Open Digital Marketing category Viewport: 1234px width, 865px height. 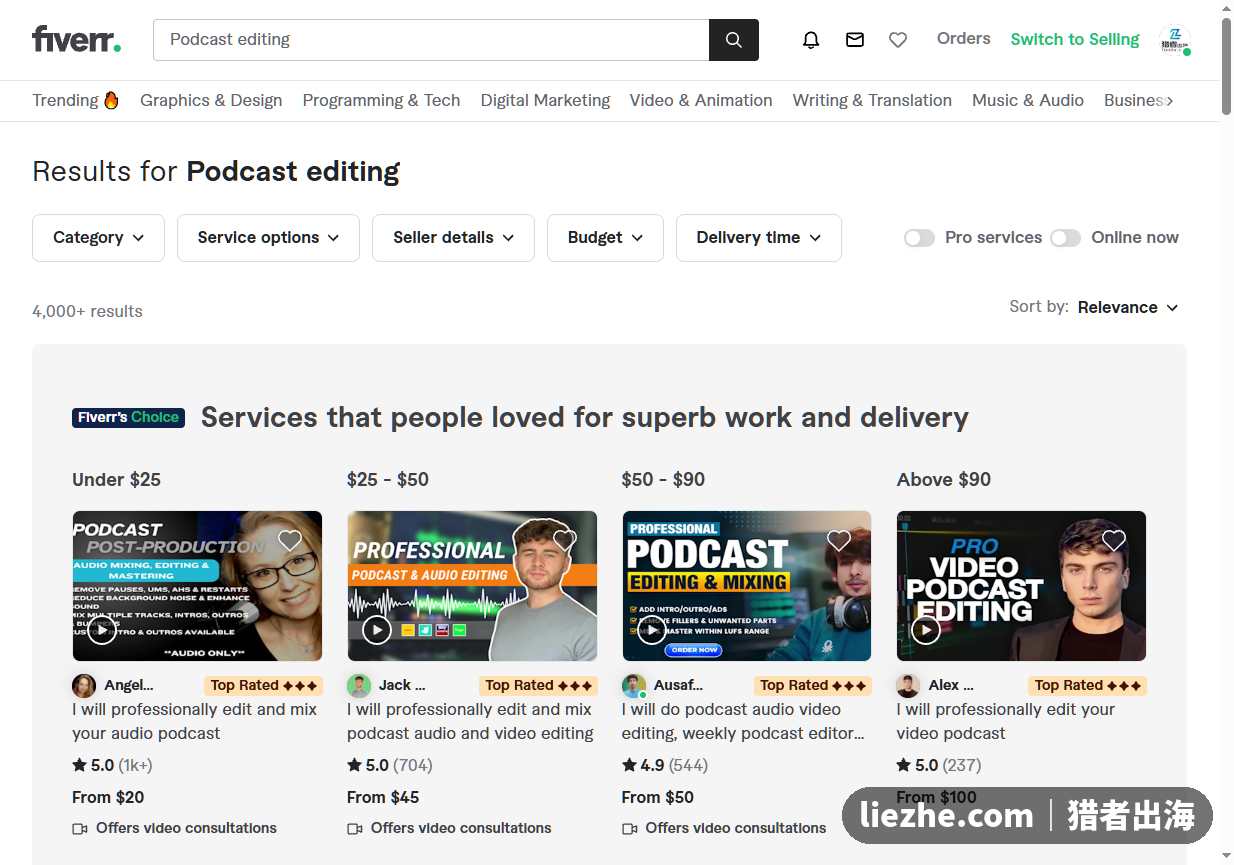coord(545,100)
